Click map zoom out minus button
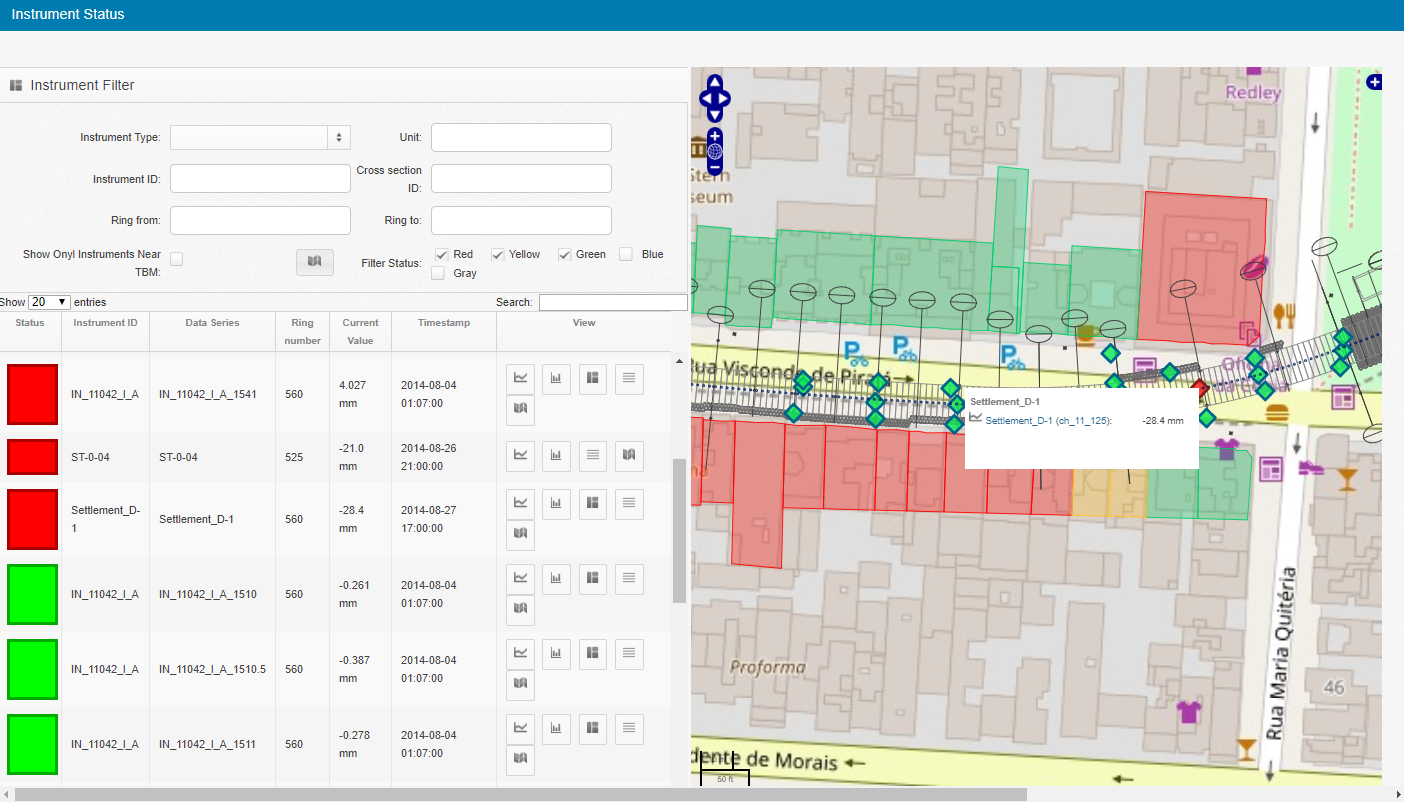 click(x=715, y=167)
